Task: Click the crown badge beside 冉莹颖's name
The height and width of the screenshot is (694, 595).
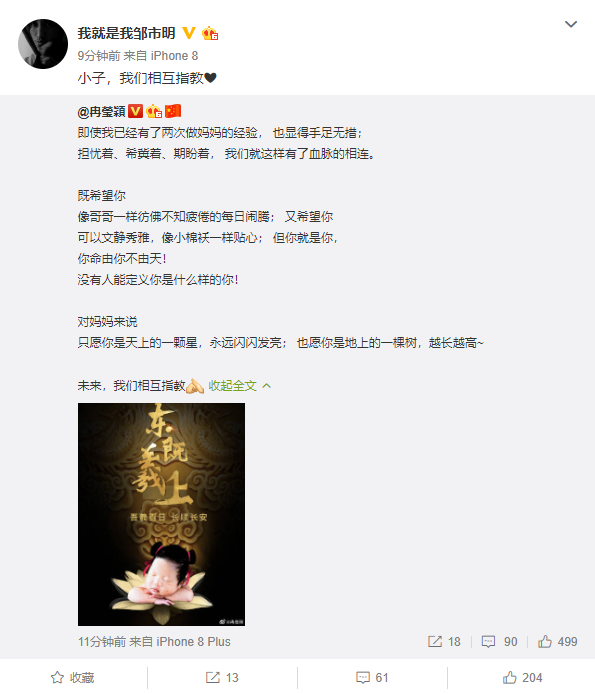Action: coord(154,111)
